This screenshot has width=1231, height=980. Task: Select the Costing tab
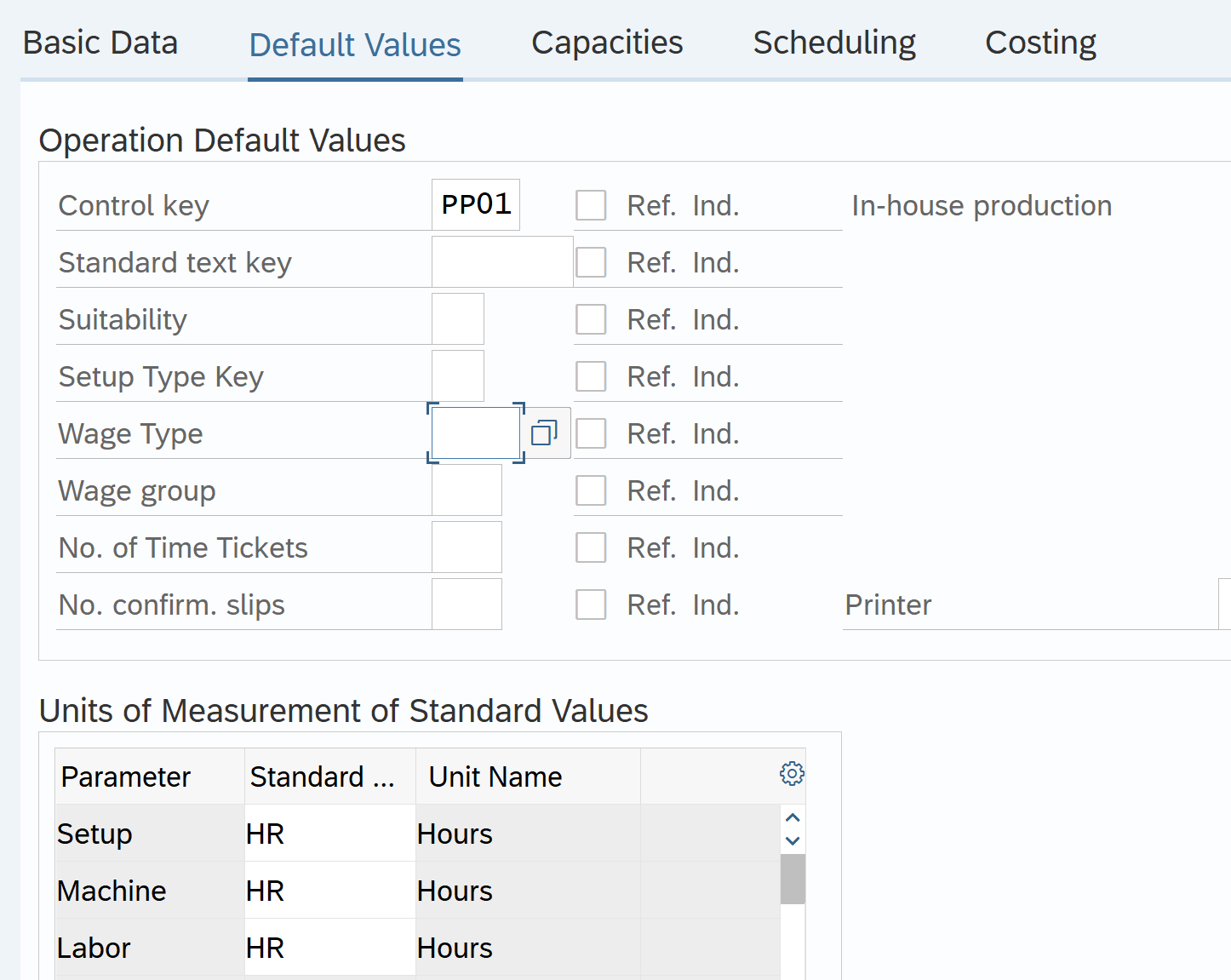pos(1040,43)
